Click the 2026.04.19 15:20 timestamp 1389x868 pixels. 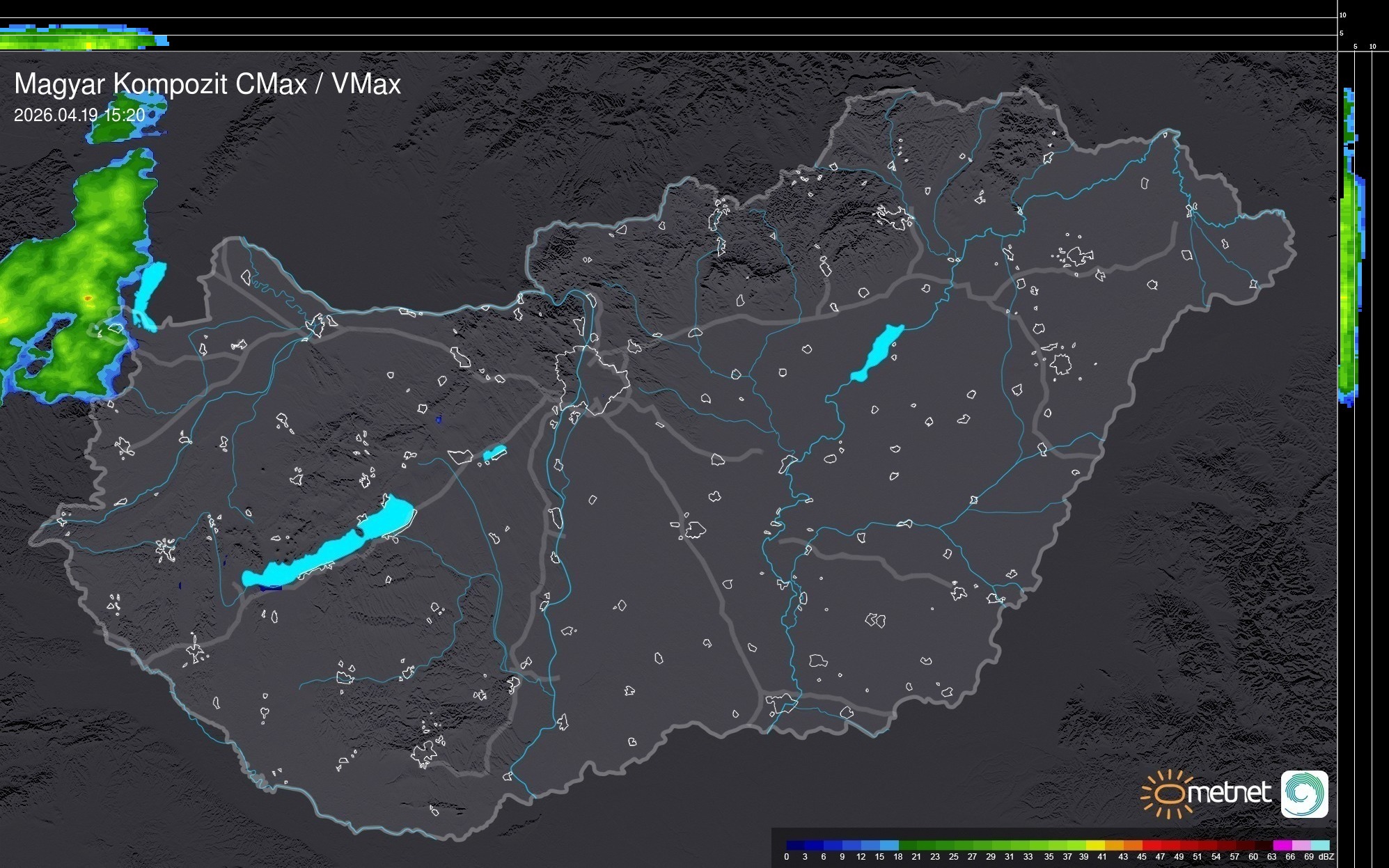coord(79,115)
